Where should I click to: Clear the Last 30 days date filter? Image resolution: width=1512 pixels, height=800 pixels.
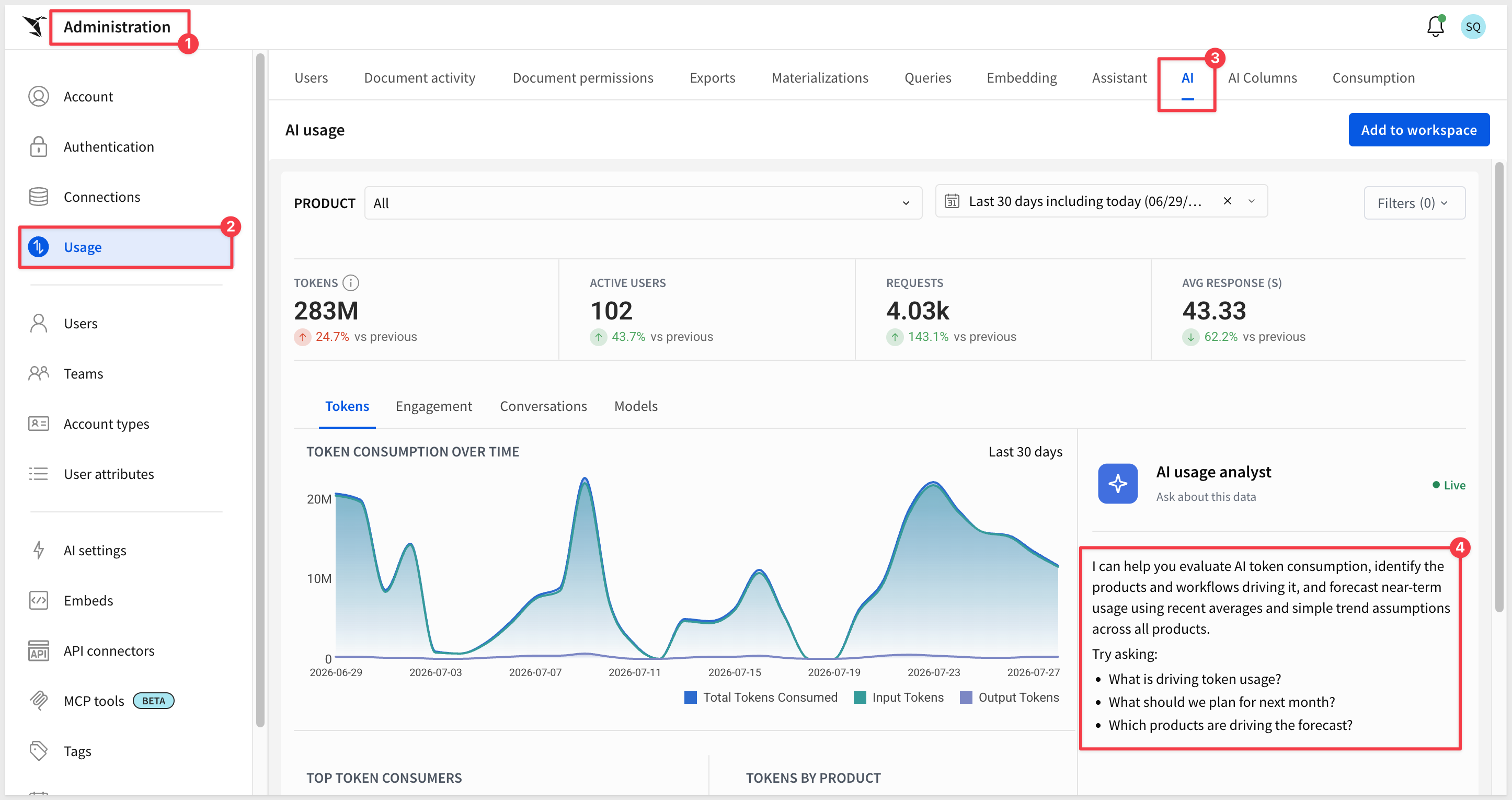1227,201
